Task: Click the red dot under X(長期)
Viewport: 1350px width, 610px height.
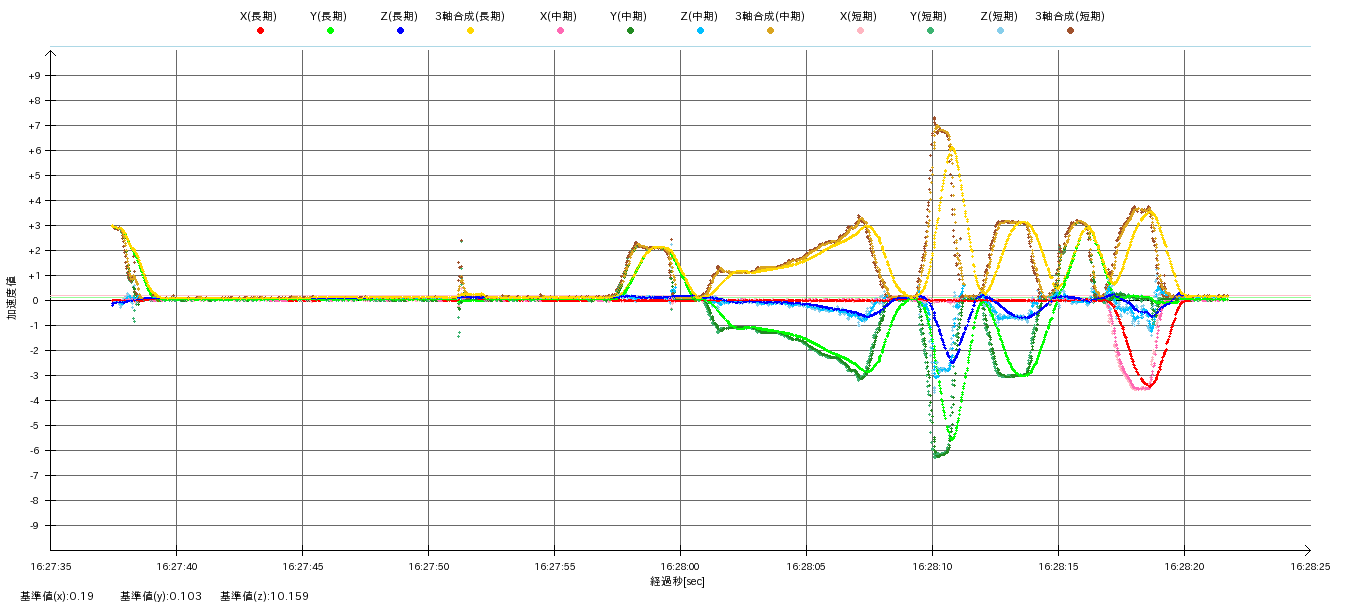Action: pos(260,31)
